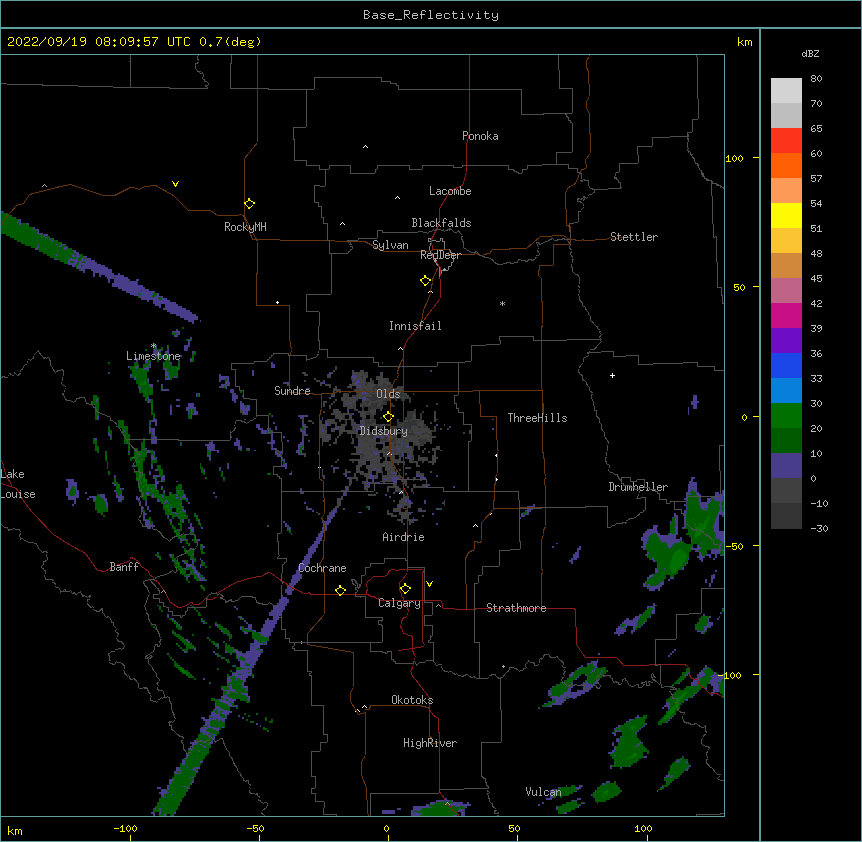Click the white plus marker northeast of Drumheller
Screen dimensions: 862x842
(612, 375)
